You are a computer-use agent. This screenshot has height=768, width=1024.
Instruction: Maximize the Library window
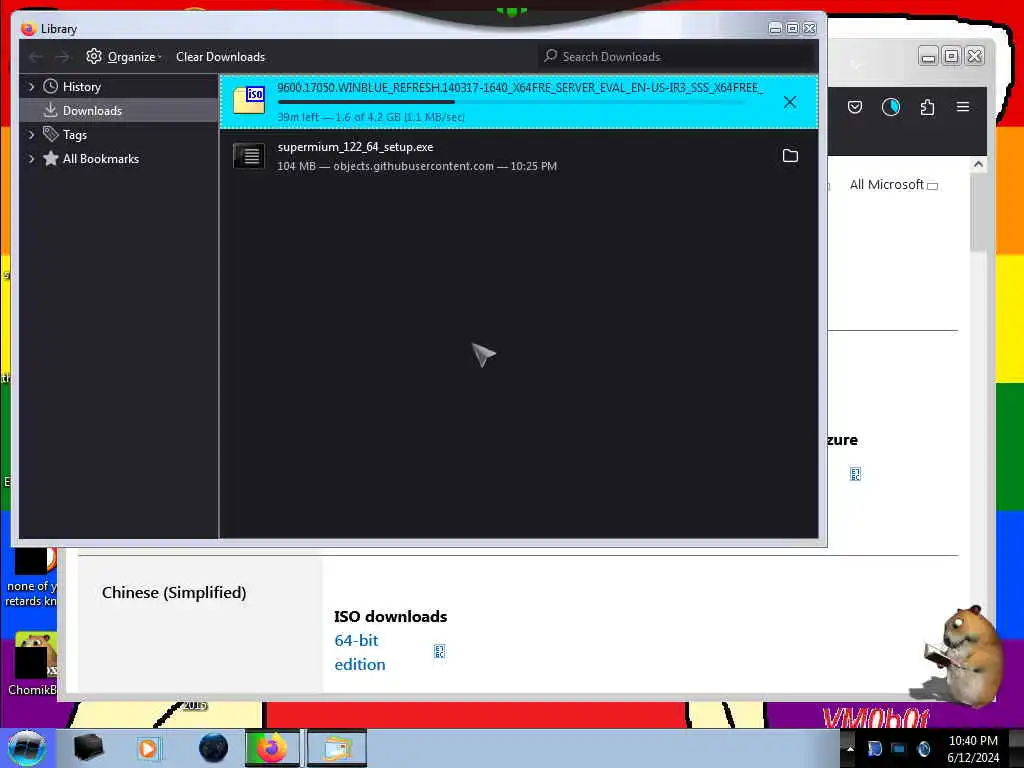(792, 28)
